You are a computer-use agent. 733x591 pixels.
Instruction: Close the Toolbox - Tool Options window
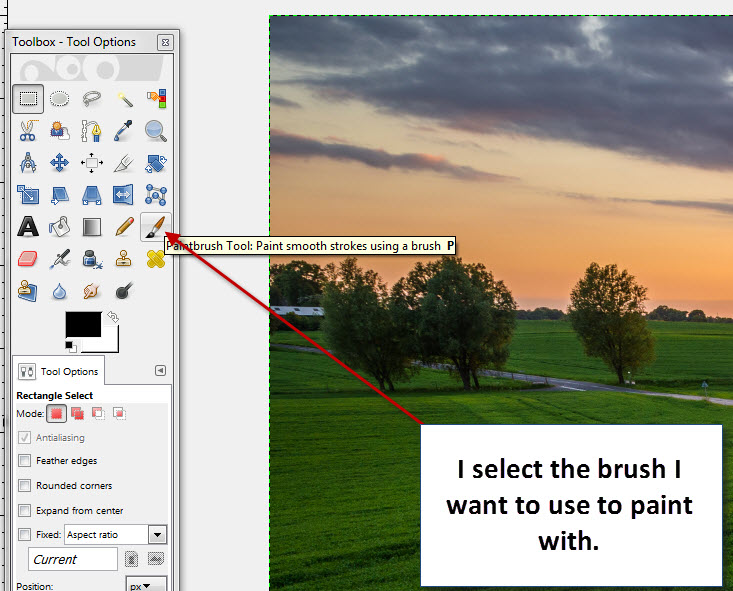coord(165,43)
